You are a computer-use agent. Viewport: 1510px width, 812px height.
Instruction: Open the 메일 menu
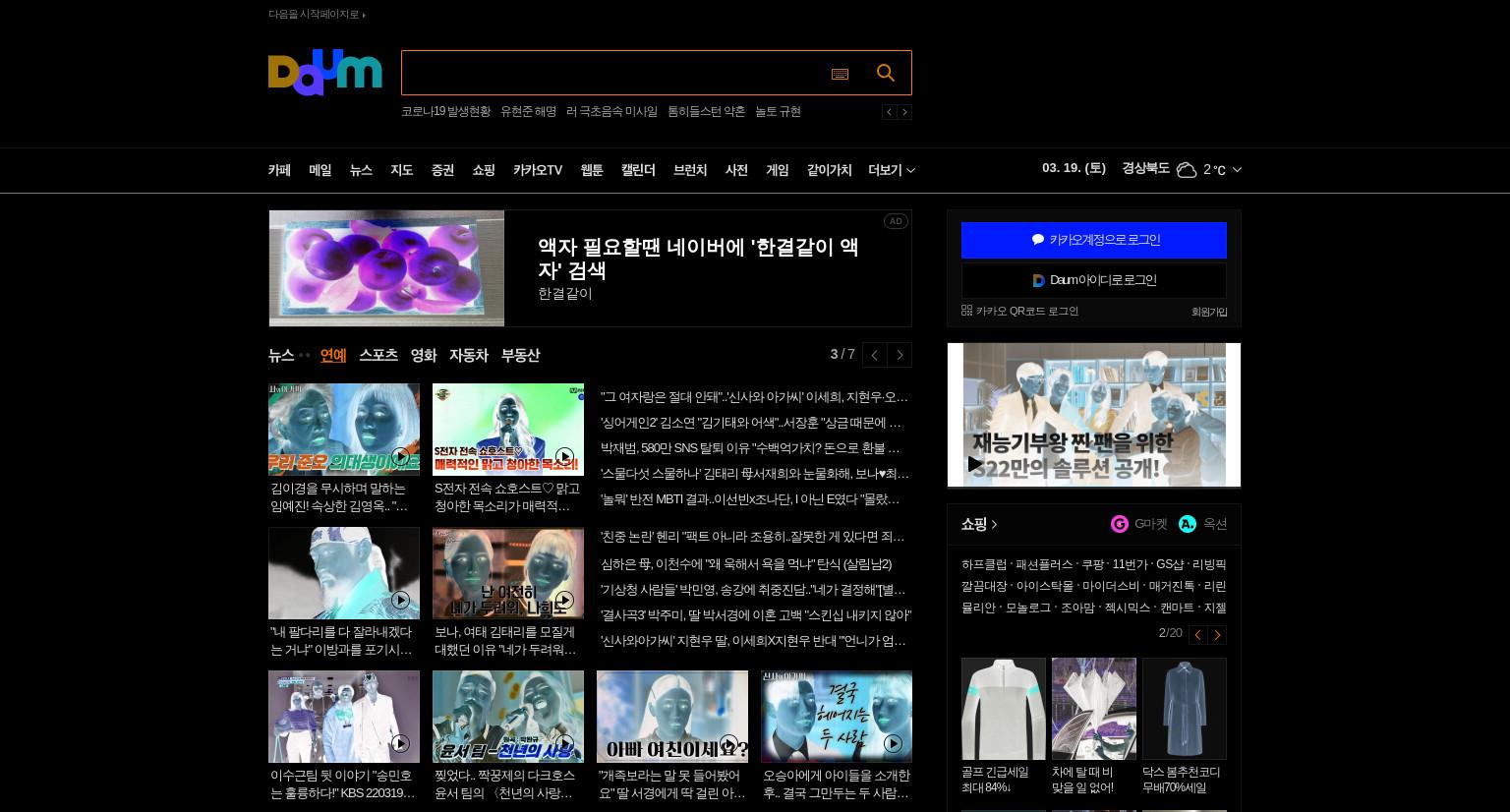[320, 170]
